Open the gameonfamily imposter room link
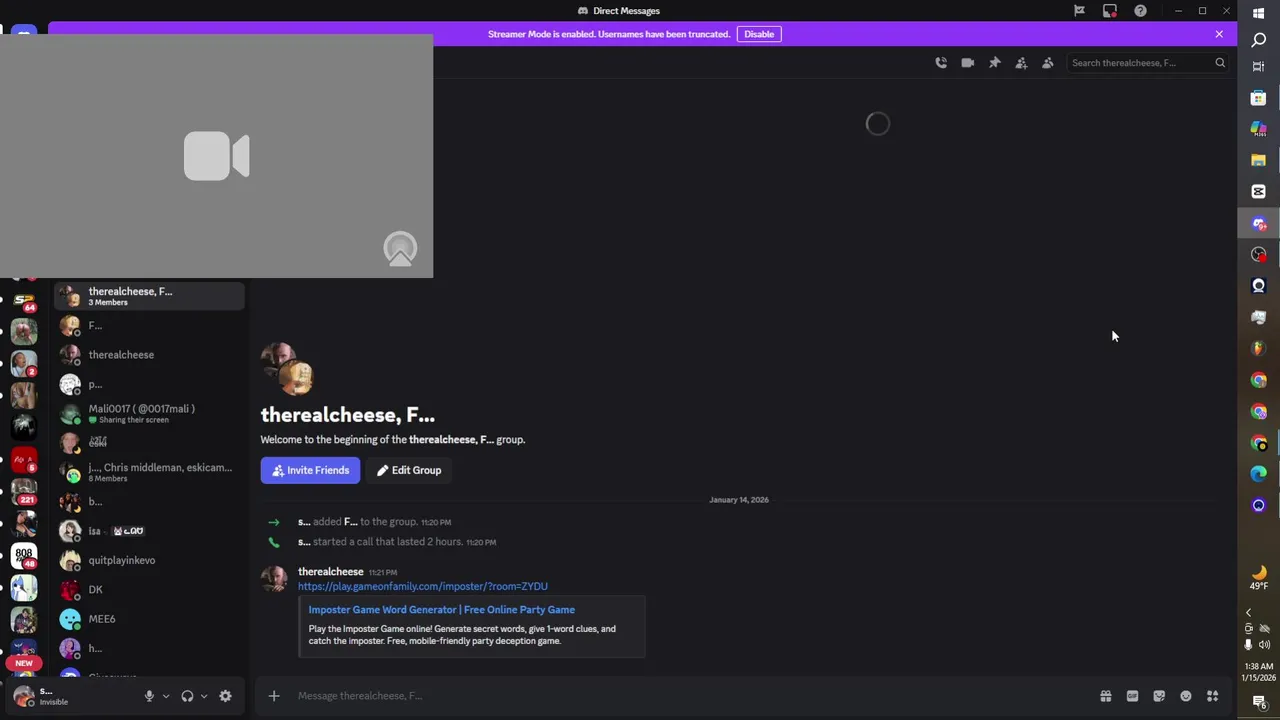Viewport: 1280px width, 720px height. (x=423, y=587)
